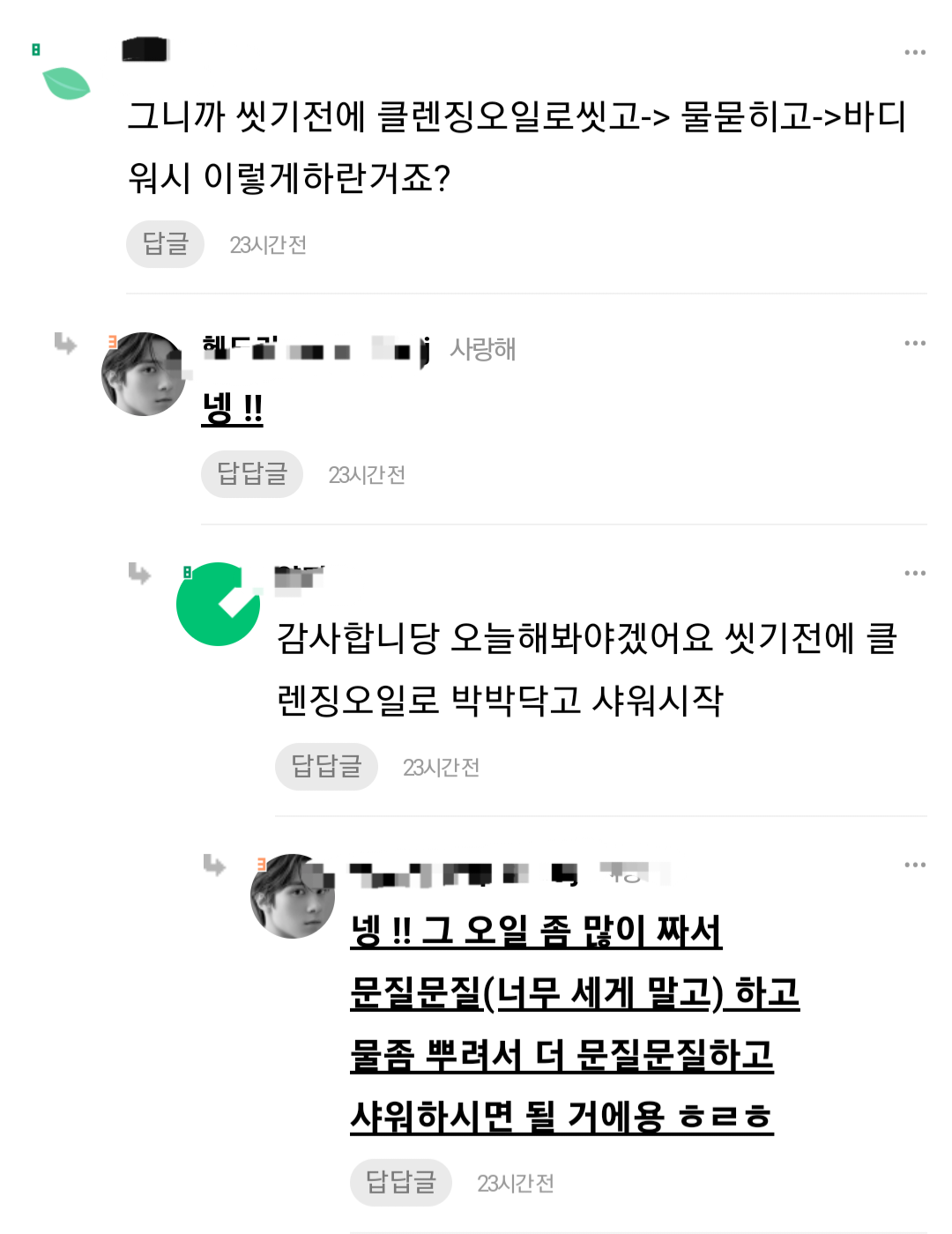Open the green leaf profile avatar

pyautogui.click(x=66, y=83)
